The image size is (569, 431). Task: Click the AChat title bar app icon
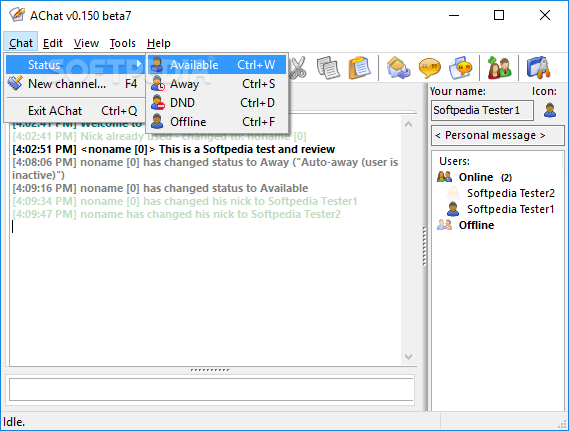click(x=17, y=15)
